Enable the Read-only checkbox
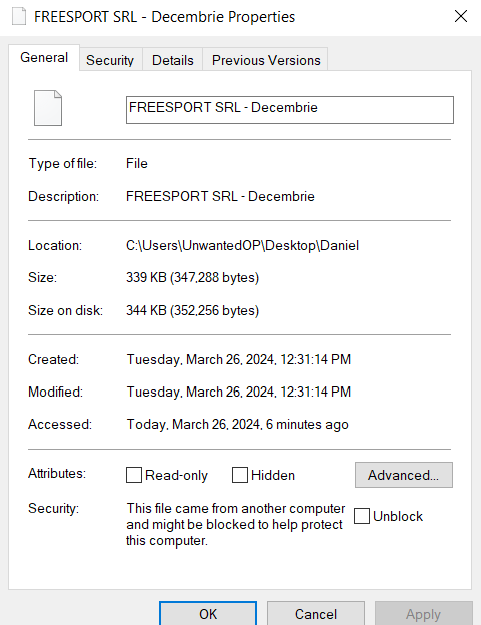The height and width of the screenshot is (625, 481). point(134,475)
